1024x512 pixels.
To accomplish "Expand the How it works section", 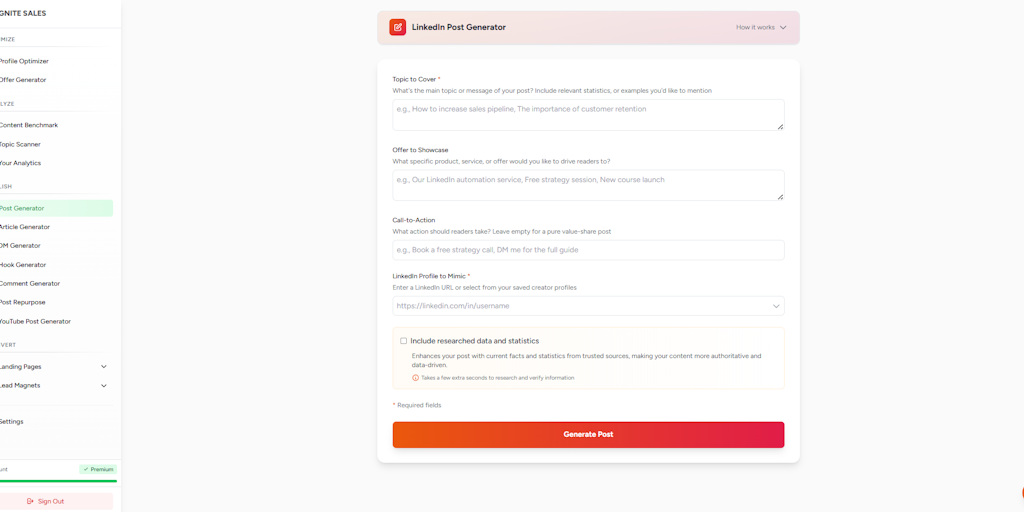I will 761,27.
